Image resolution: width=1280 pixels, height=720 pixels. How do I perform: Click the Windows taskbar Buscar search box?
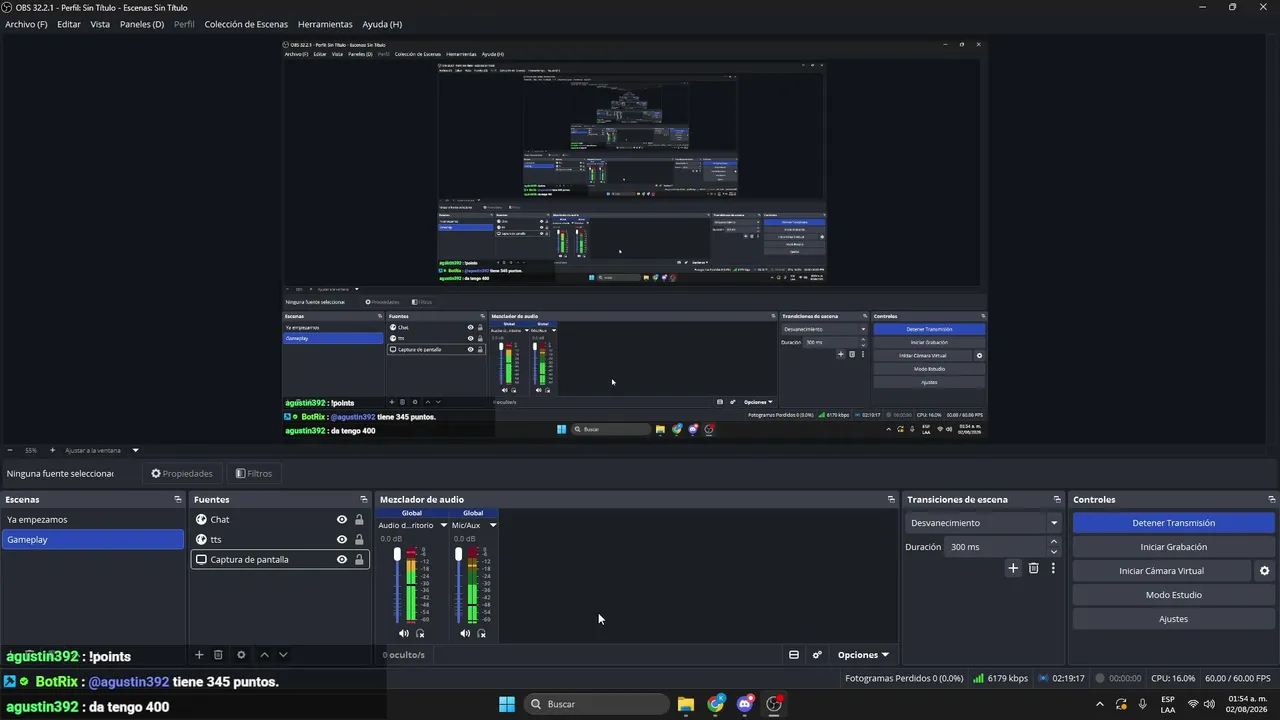tap(596, 704)
